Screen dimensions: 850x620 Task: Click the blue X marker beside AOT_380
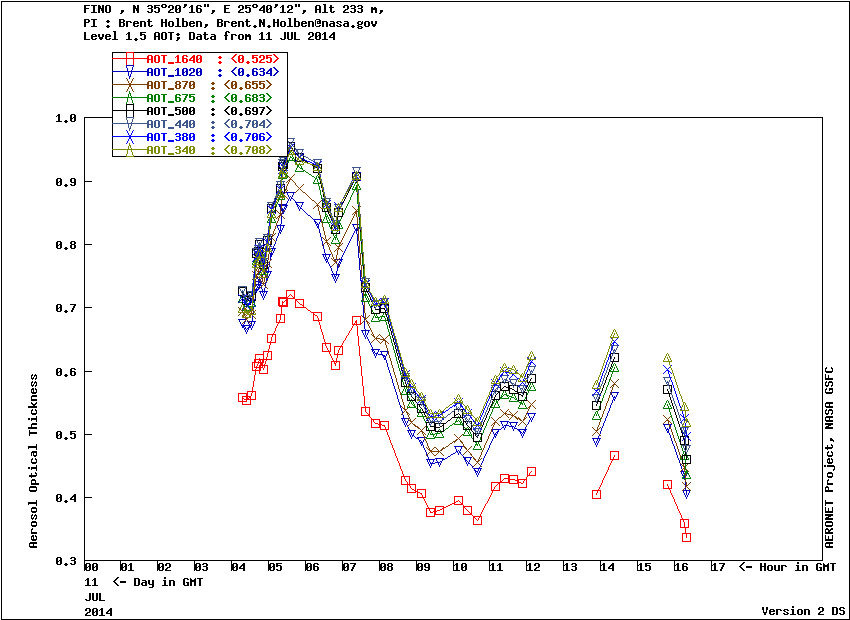128,137
